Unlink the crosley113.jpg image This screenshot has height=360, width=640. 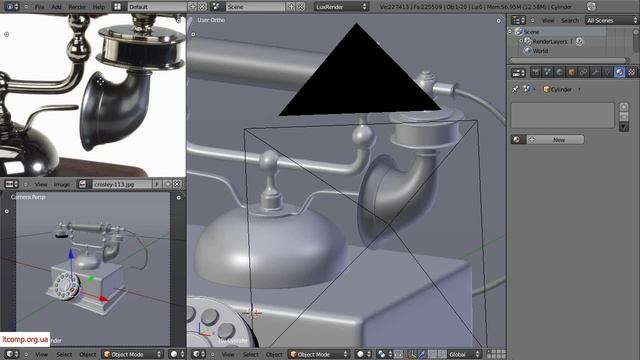177,184
